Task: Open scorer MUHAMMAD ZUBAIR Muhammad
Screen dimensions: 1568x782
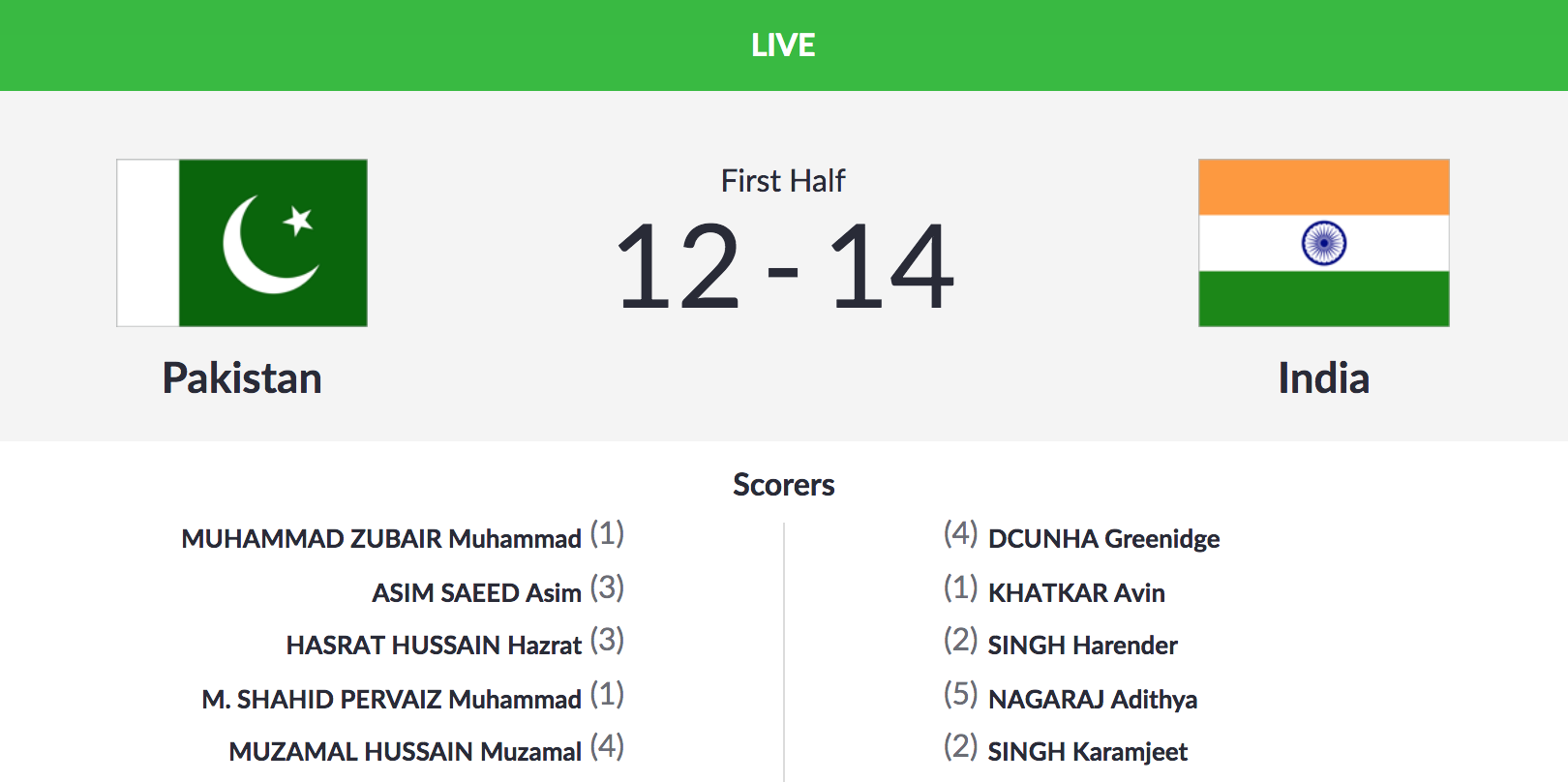Action: click(381, 539)
